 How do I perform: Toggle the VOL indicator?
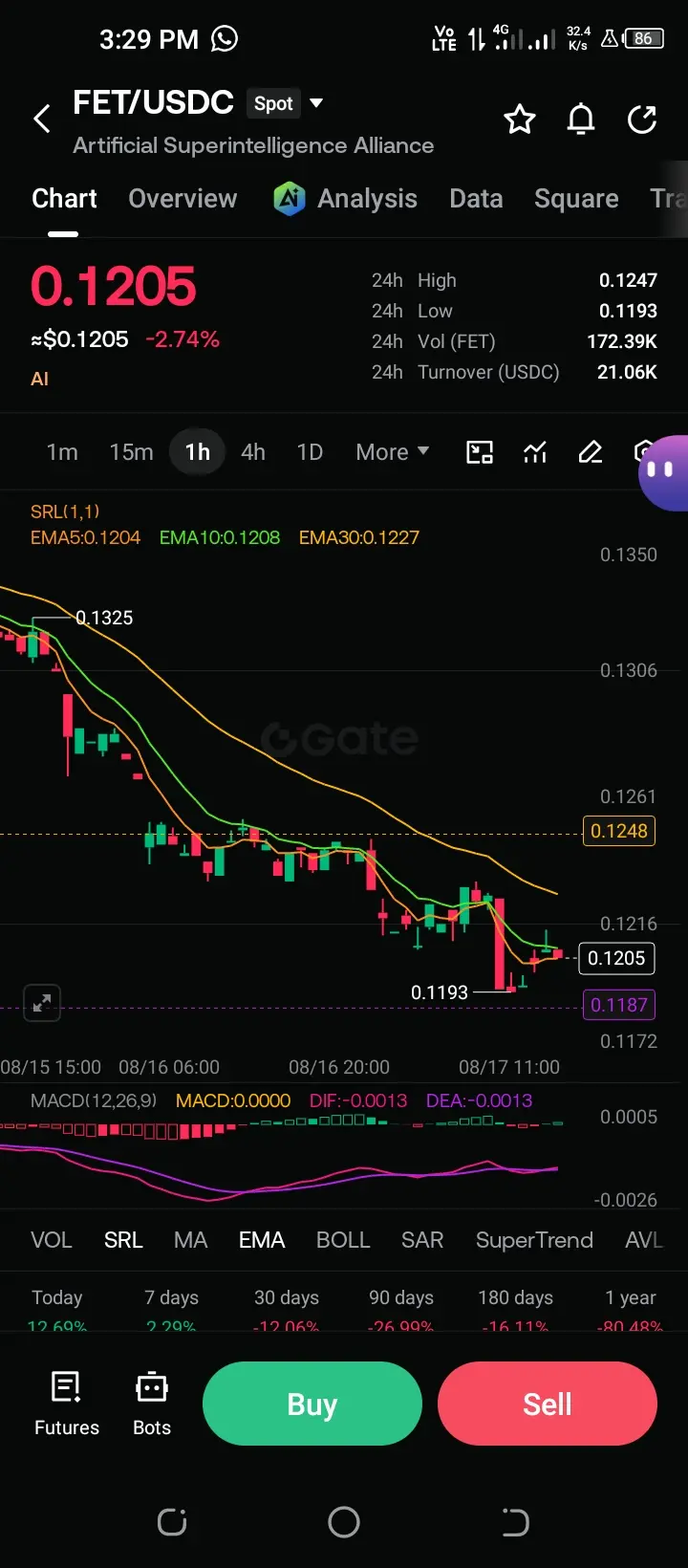tap(52, 1240)
